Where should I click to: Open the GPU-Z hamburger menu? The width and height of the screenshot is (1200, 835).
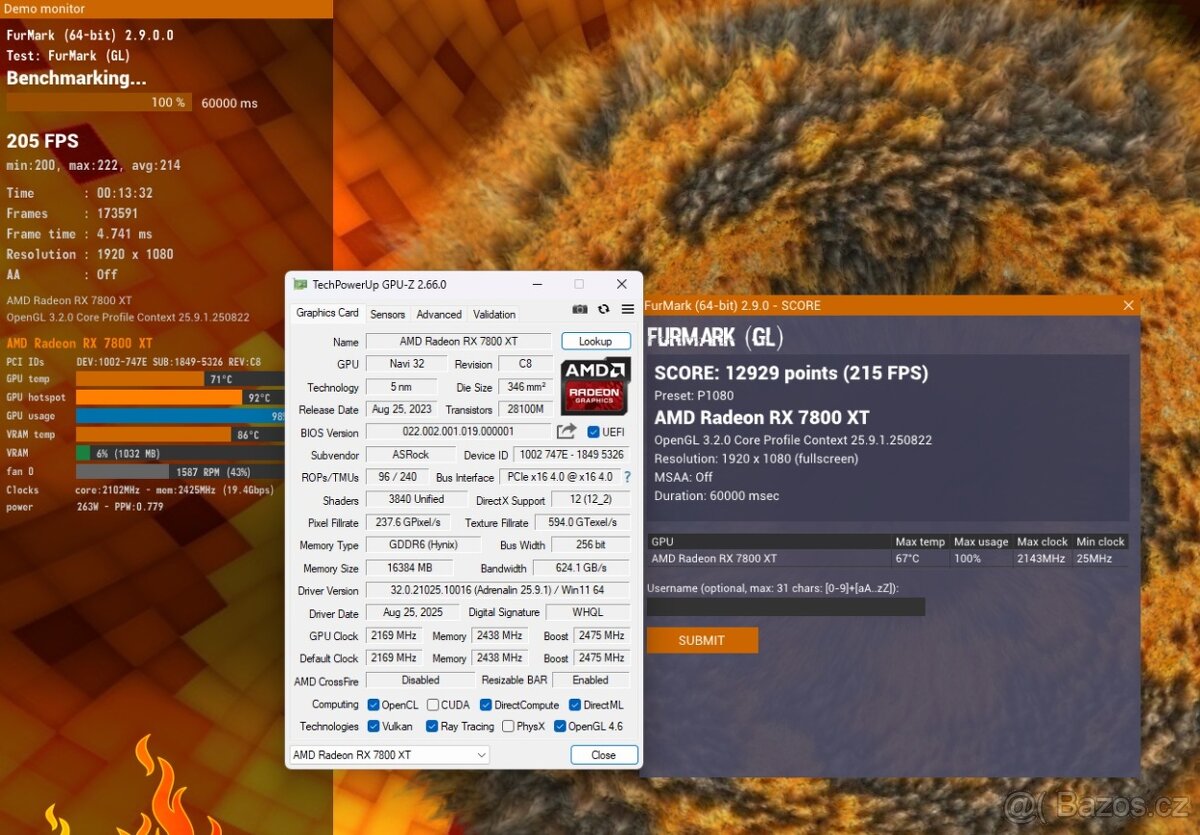[x=627, y=310]
